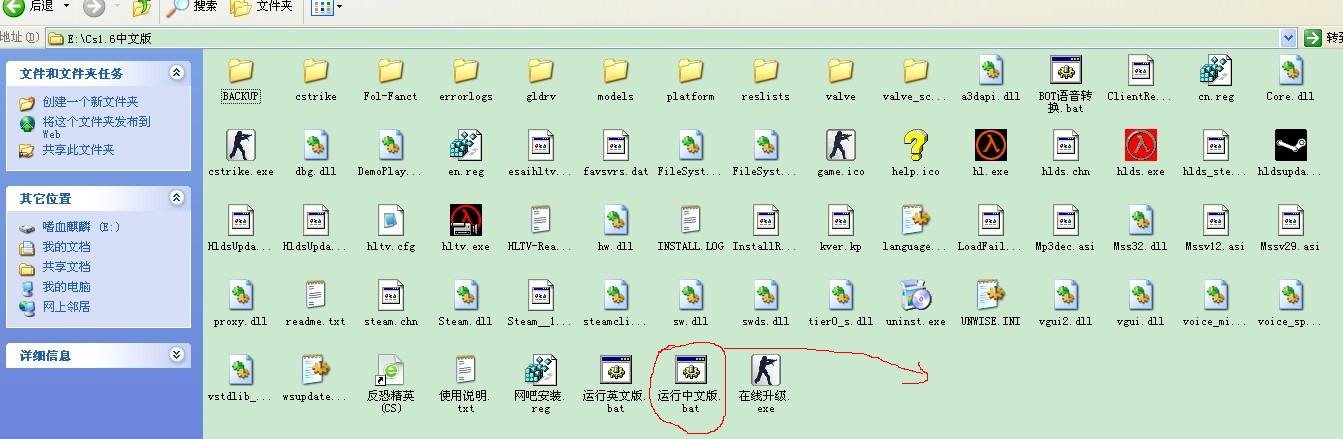Screen dimensions: 1343x439
Task: Open 我的电脑 link
Action: pos(66,287)
